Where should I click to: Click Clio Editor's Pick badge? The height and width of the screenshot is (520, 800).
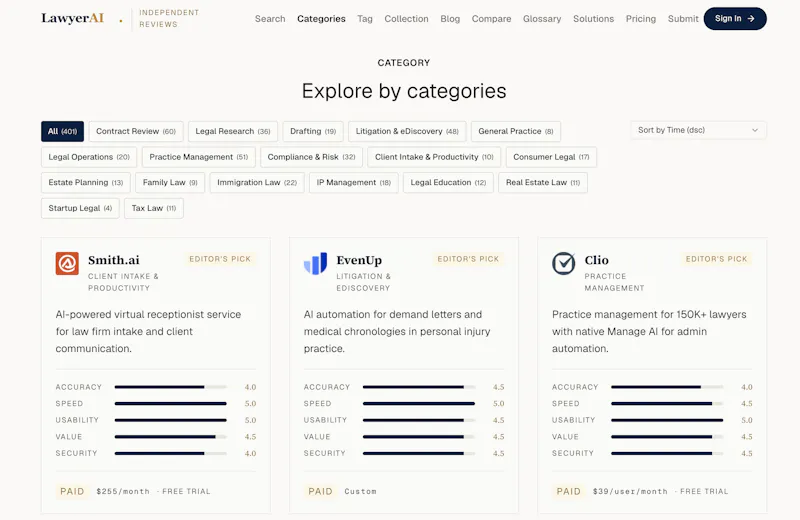pyautogui.click(x=716, y=259)
